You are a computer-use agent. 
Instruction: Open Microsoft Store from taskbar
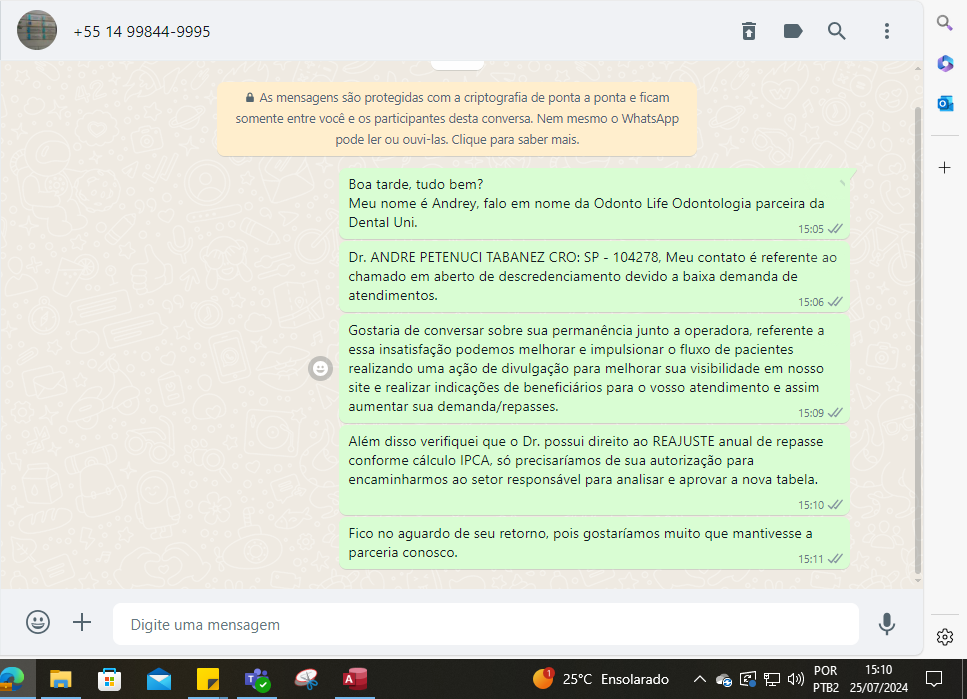point(109,679)
